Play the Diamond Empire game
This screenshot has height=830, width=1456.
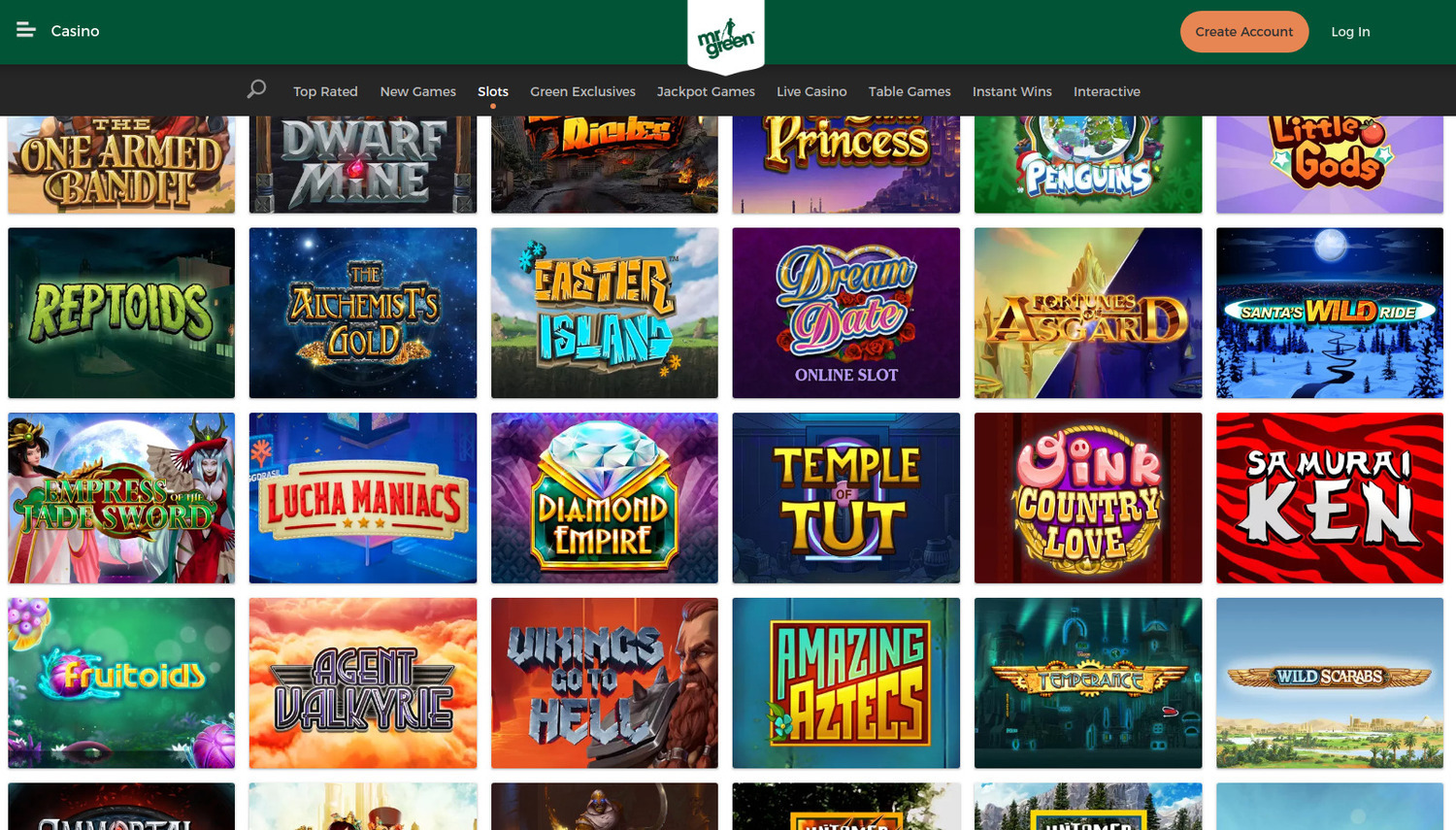pyautogui.click(x=604, y=498)
